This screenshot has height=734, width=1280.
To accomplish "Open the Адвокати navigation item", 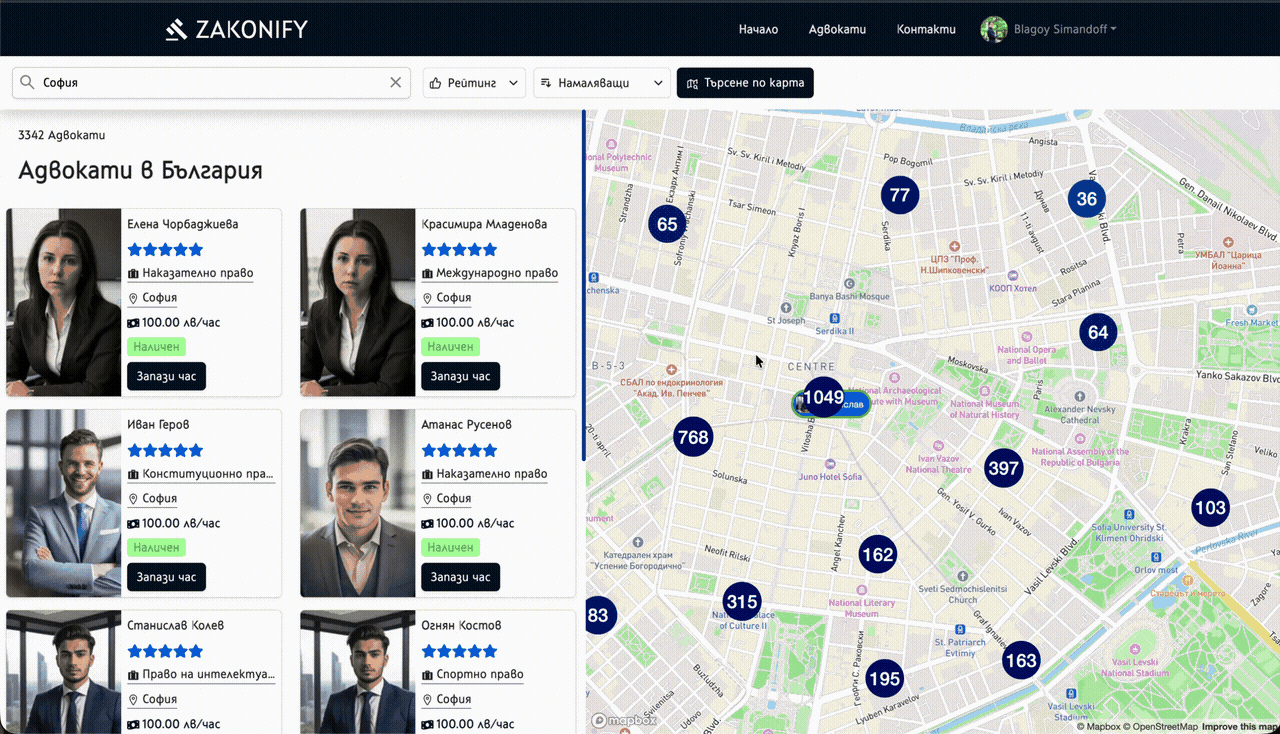I will [837, 29].
